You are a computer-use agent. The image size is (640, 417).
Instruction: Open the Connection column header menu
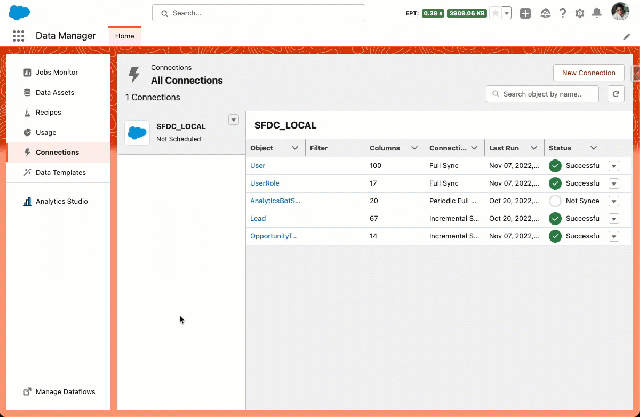coord(474,148)
